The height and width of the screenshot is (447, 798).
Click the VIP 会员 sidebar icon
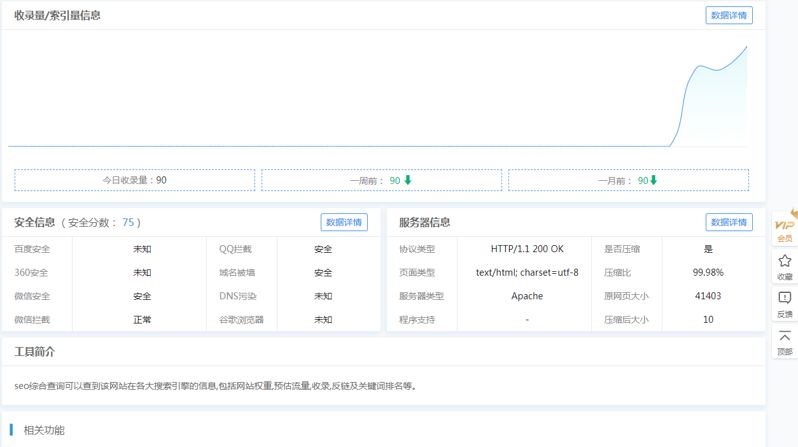785,227
